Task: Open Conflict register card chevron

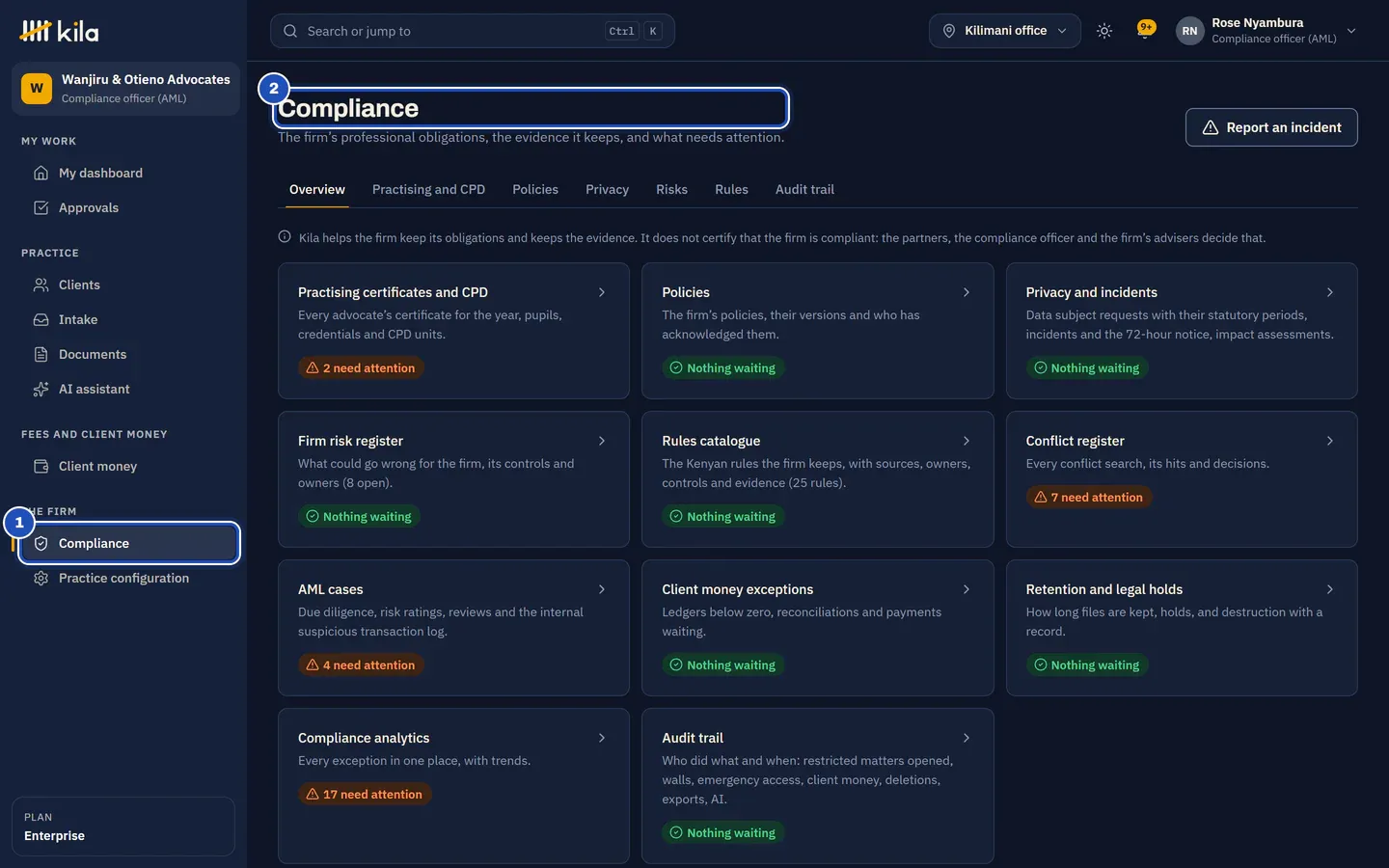Action: [x=1329, y=441]
